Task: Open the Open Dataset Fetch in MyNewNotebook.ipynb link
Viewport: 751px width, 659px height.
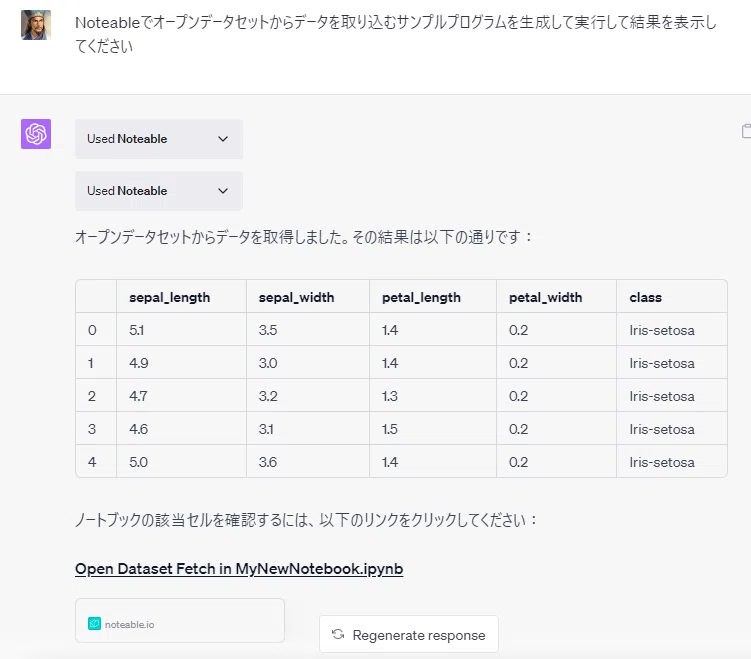Action: 239,569
